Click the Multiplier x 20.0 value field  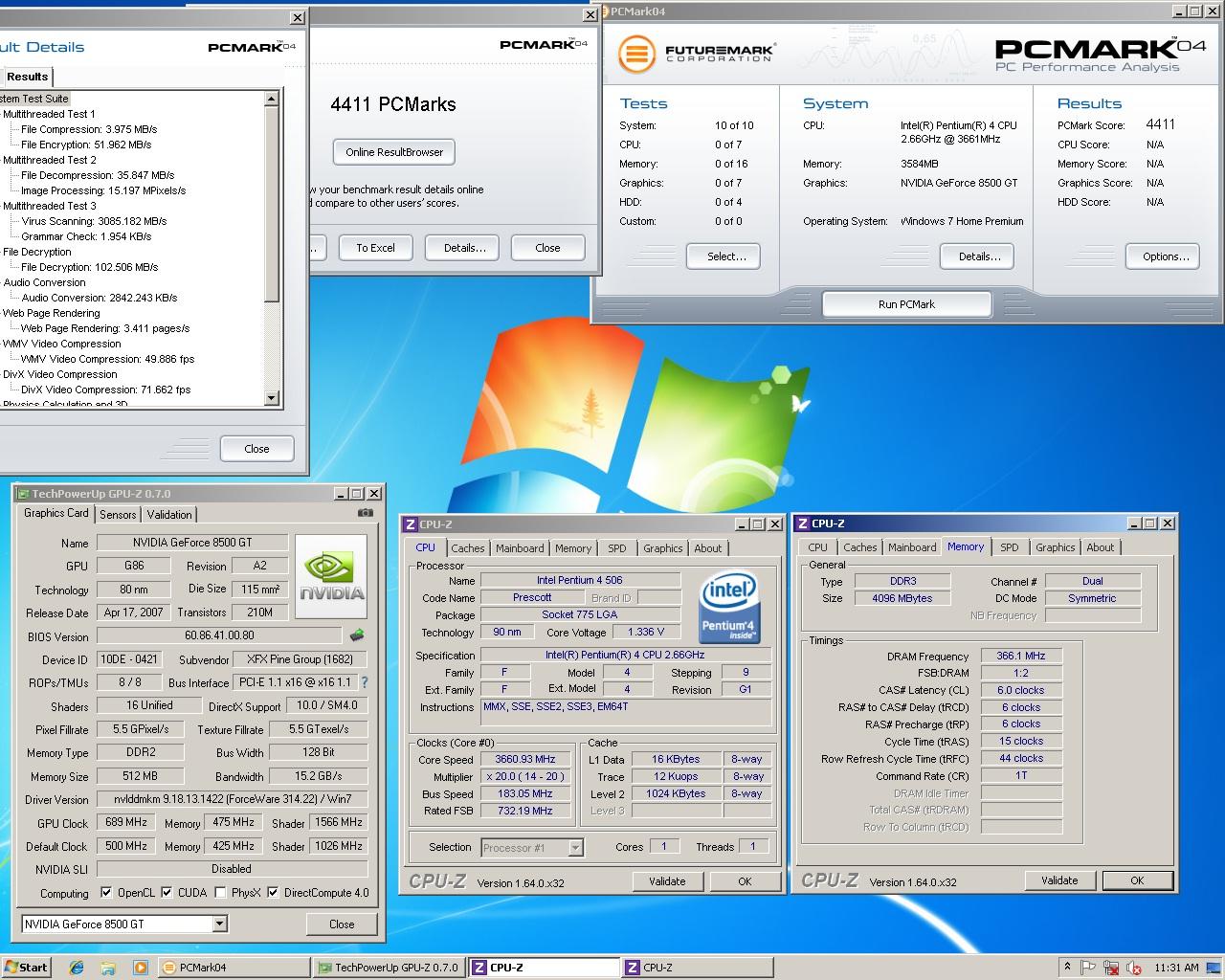click(x=525, y=776)
